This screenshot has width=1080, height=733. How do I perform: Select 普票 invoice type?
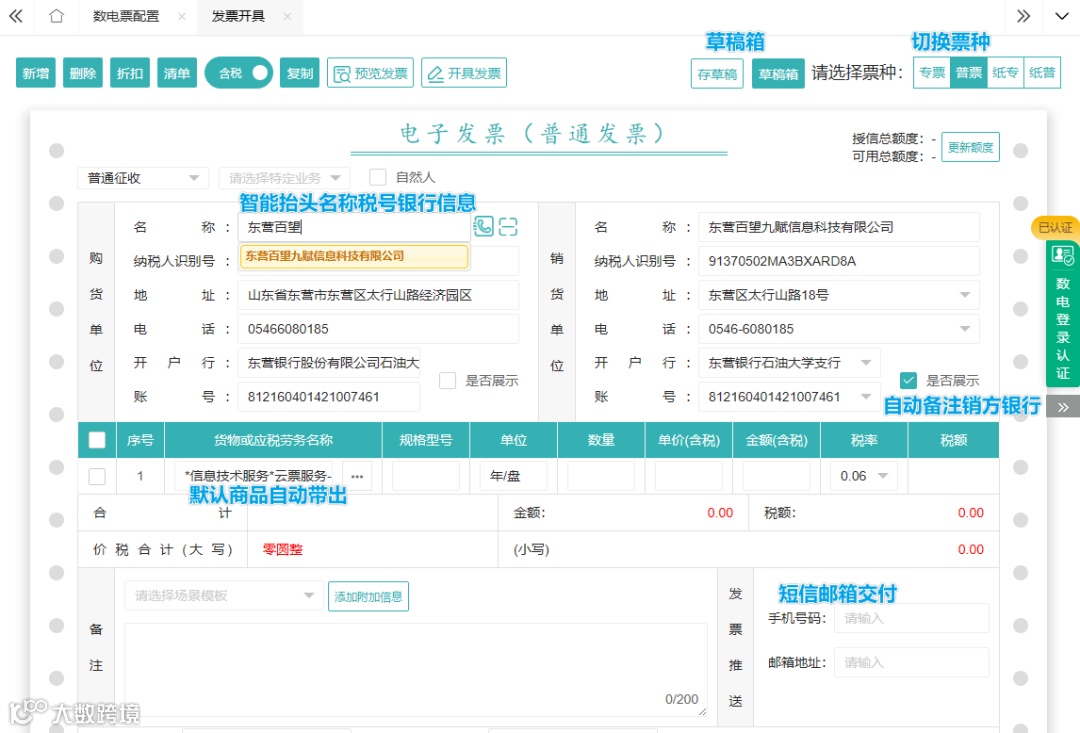tap(968, 72)
